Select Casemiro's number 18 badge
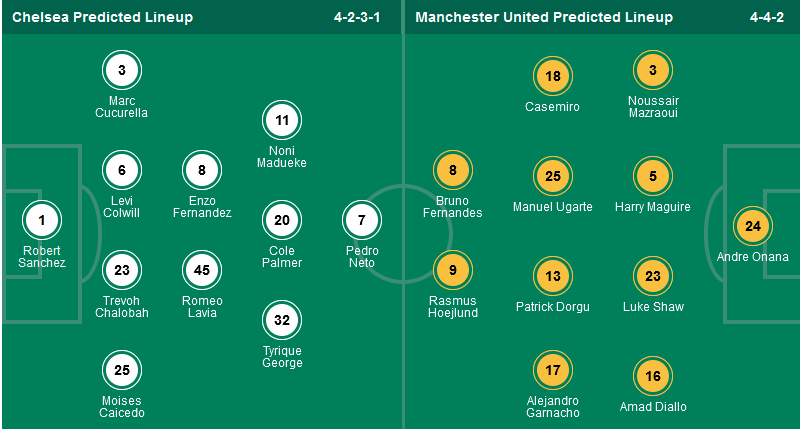Screen dimensions: 800x429 tap(553, 76)
